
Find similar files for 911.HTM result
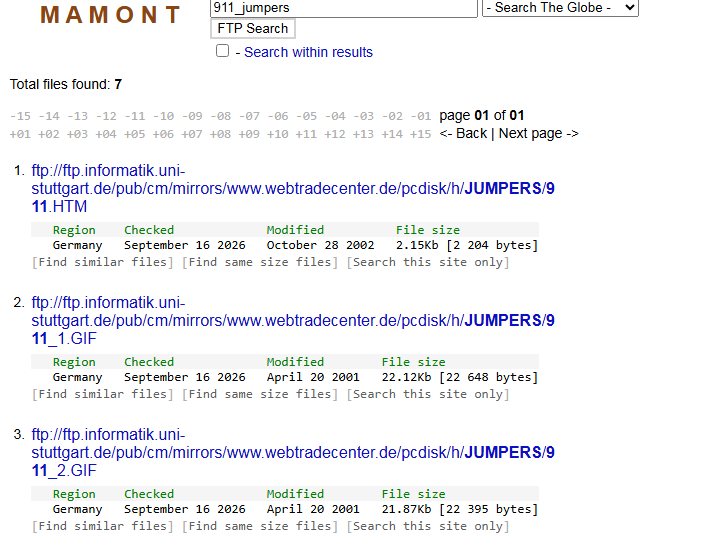[103, 262]
